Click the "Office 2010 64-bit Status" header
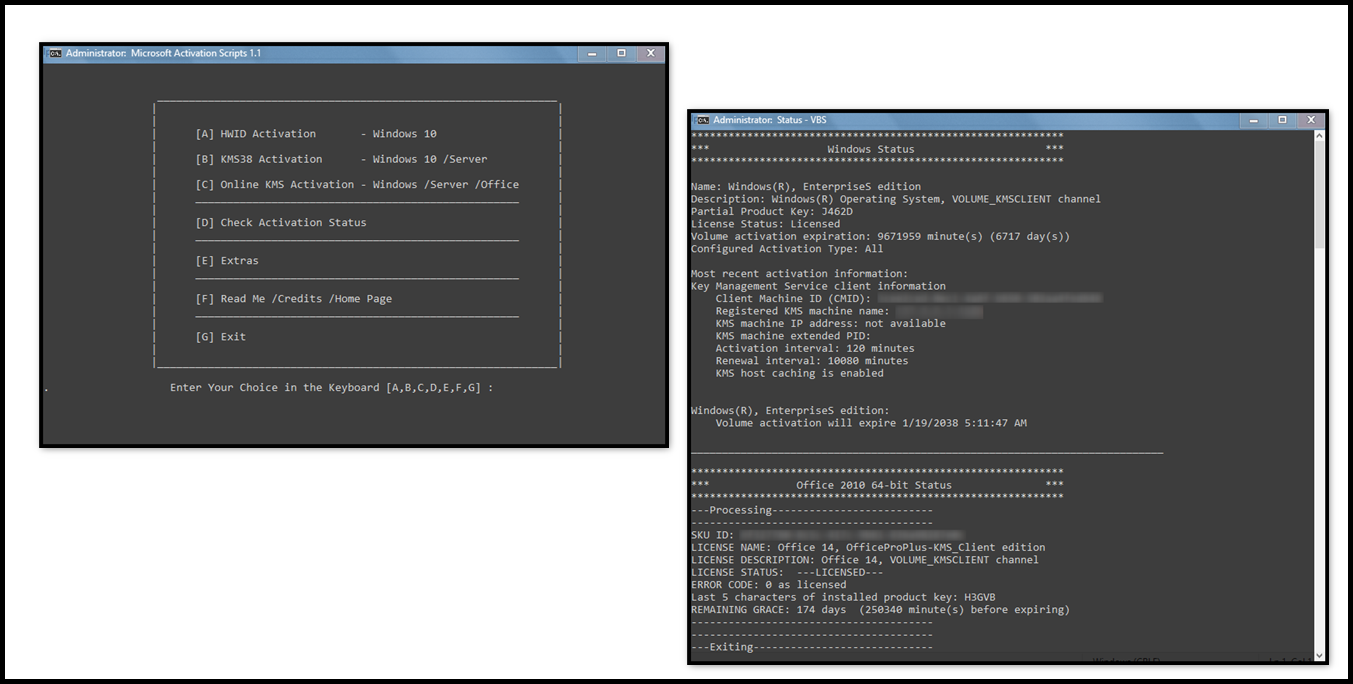This screenshot has width=1353, height=684. (x=874, y=485)
